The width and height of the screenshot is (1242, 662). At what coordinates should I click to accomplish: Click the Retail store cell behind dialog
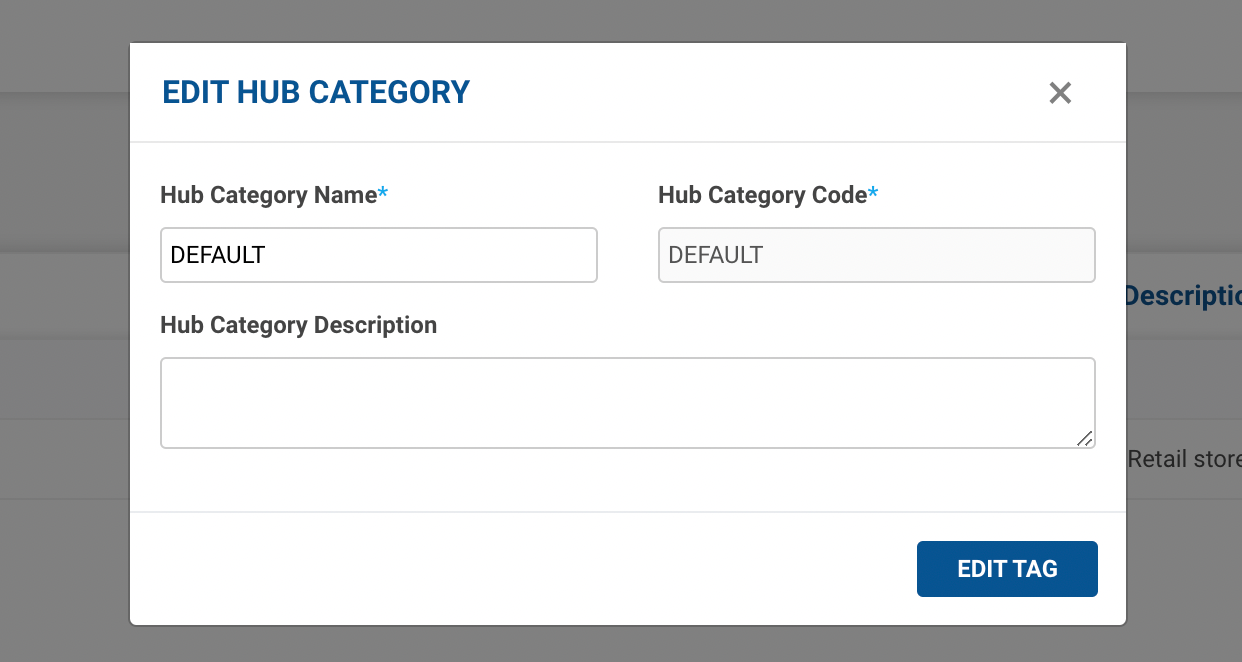[x=1184, y=459]
